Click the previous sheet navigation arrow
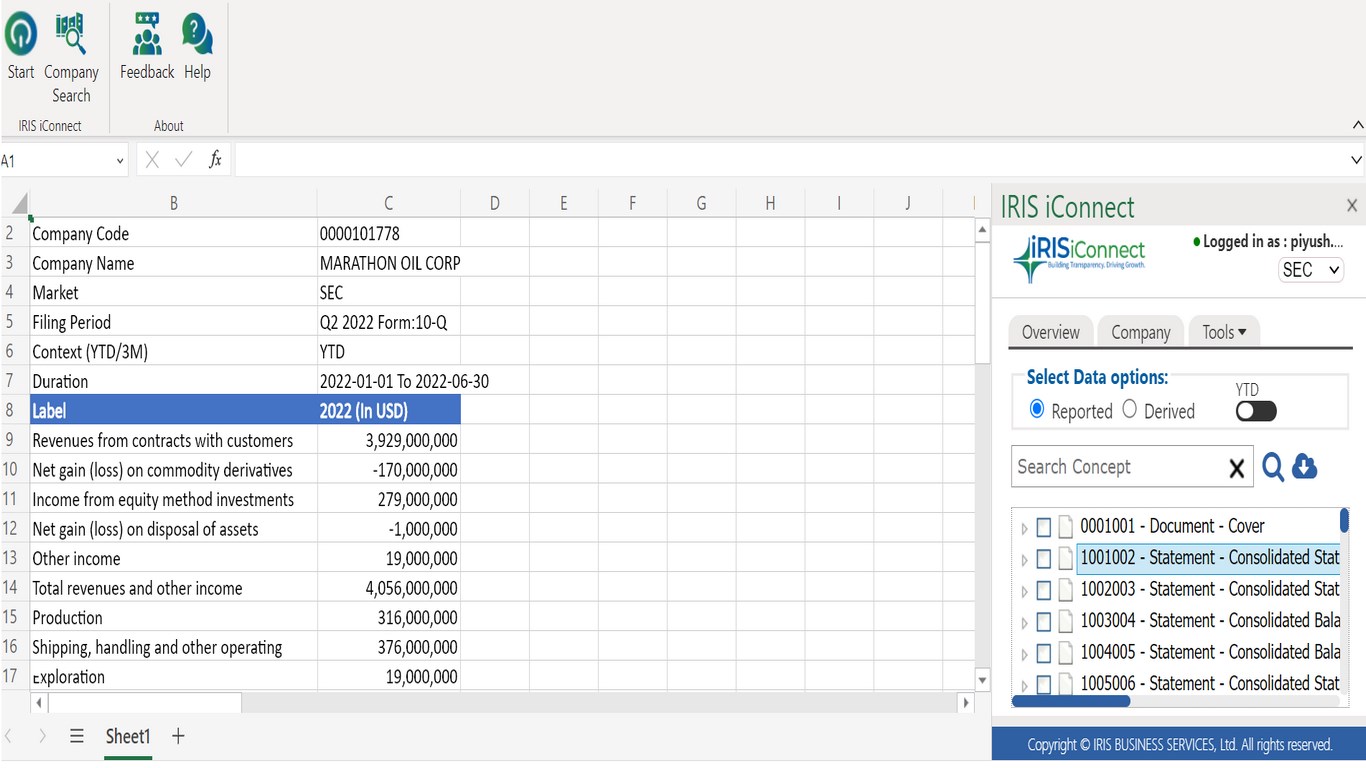 [x=10, y=736]
